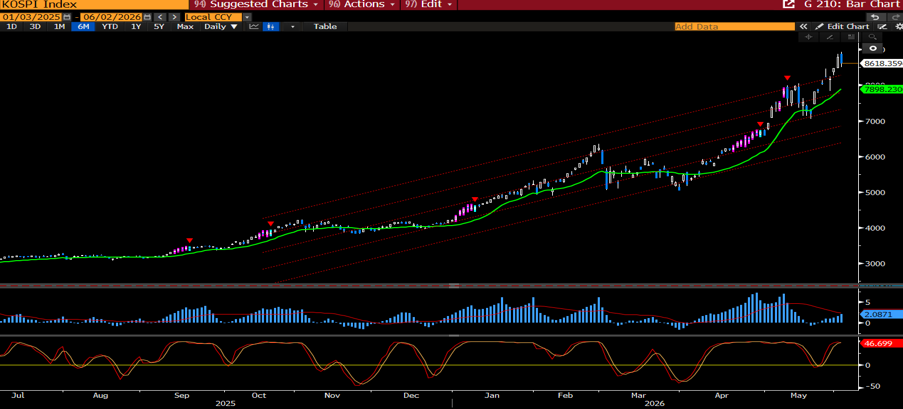Click the KOSPI Index security field
Screen dimensions: 903x409
click(94, 4)
